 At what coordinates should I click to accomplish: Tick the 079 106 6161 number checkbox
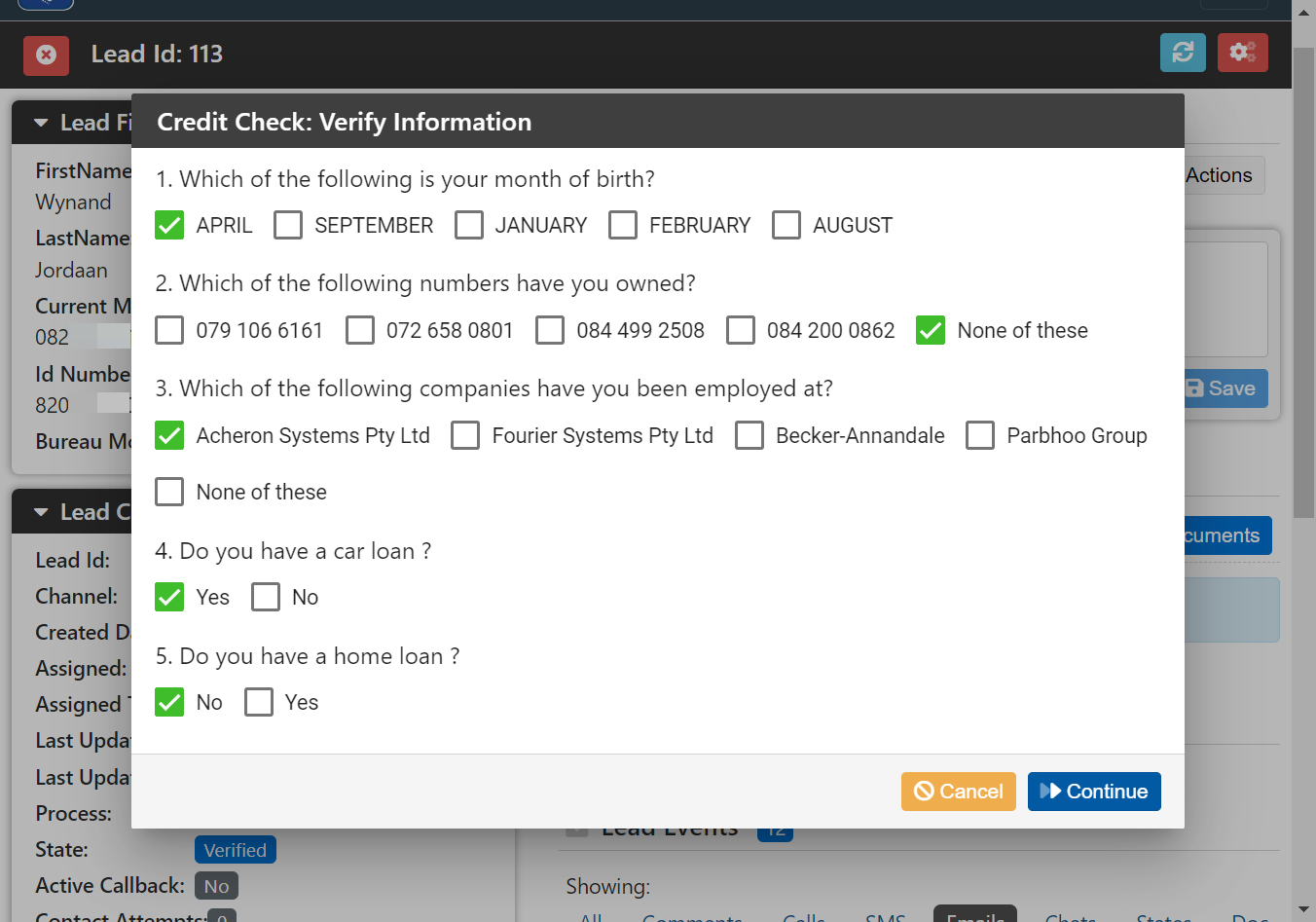(169, 330)
